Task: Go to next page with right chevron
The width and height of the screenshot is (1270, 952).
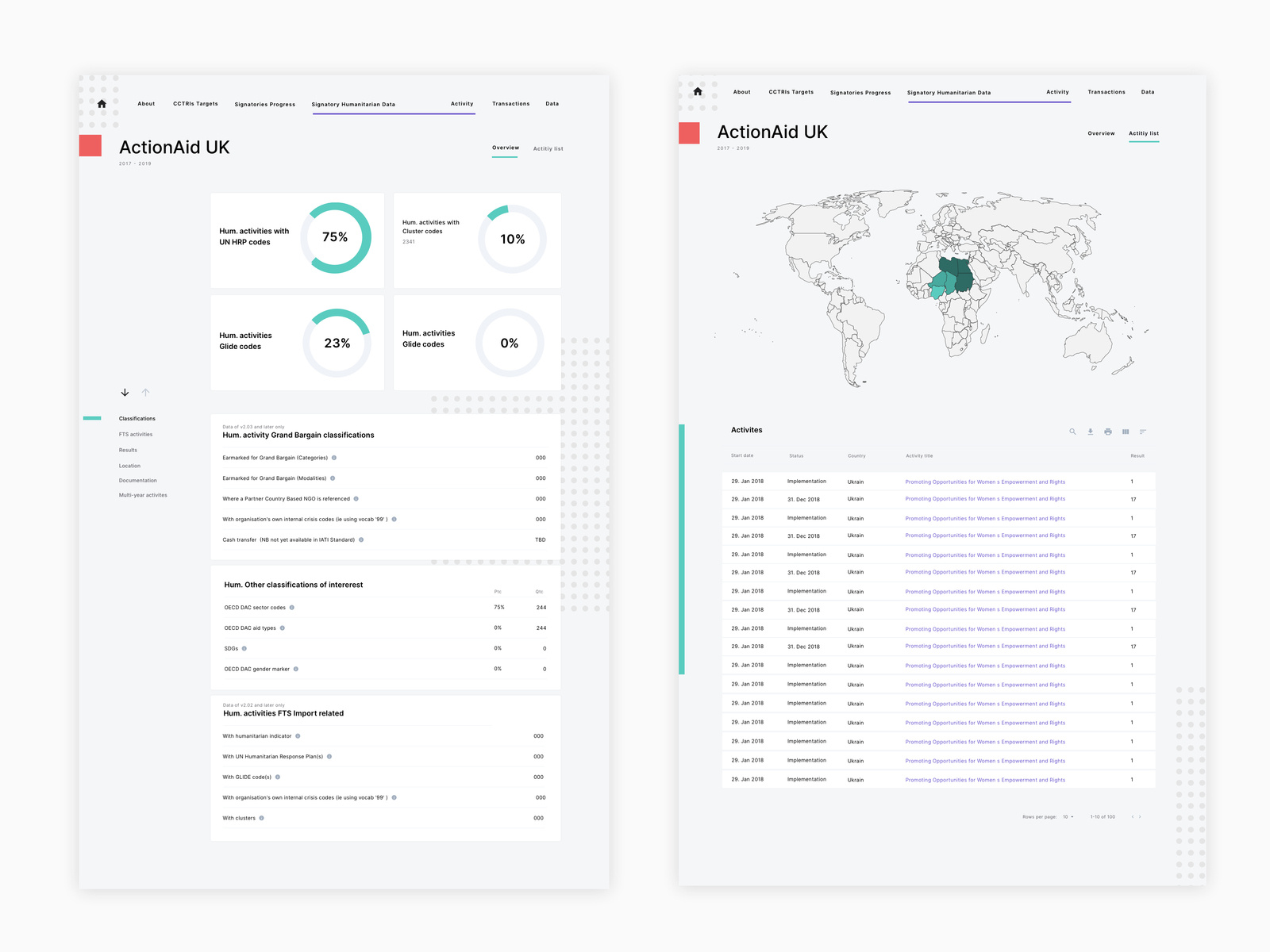Action: coord(1140,816)
